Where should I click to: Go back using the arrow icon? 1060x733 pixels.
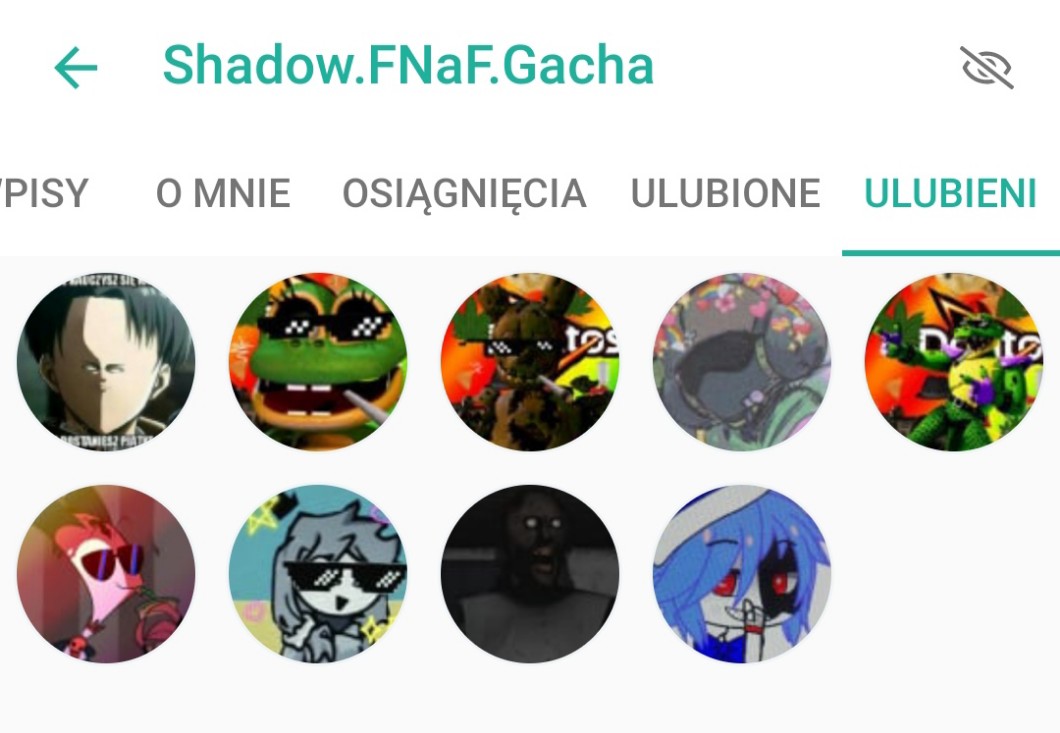tap(76, 68)
